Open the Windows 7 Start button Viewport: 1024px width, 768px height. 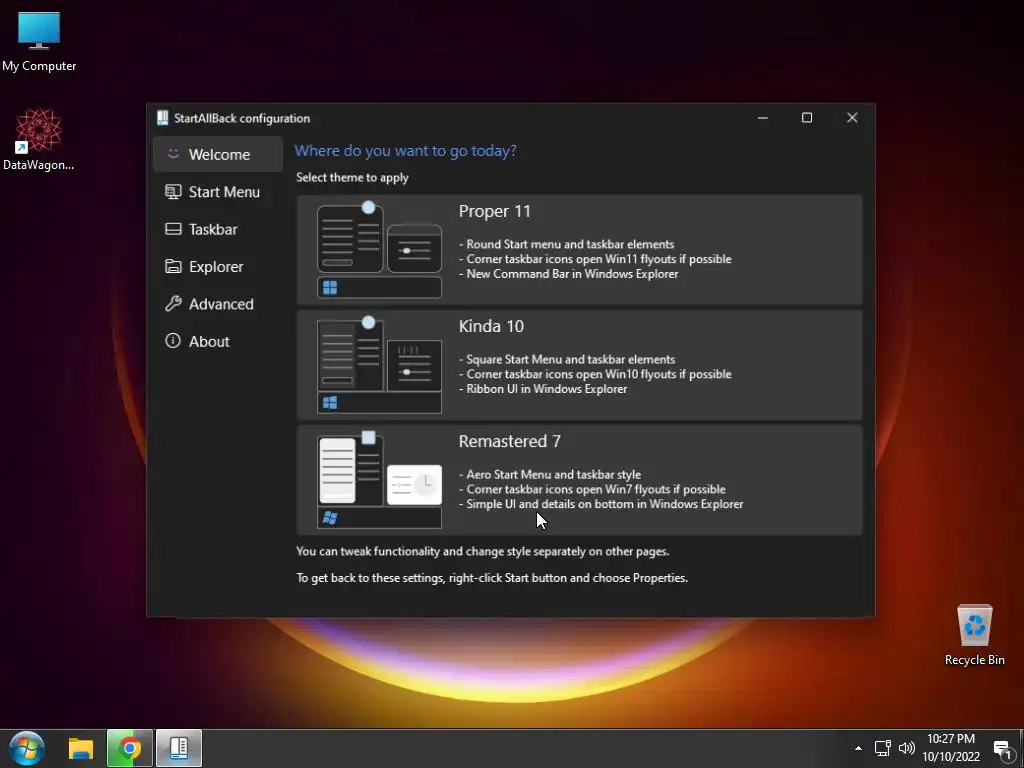click(x=27, y=748)
